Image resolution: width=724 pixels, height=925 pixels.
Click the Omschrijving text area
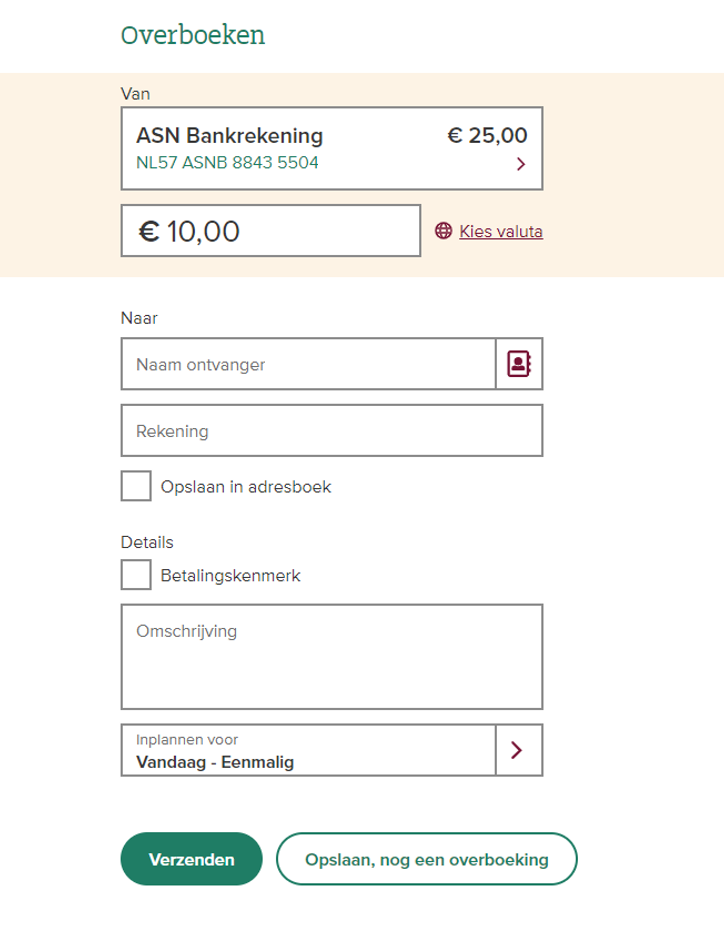coord(332,657)
